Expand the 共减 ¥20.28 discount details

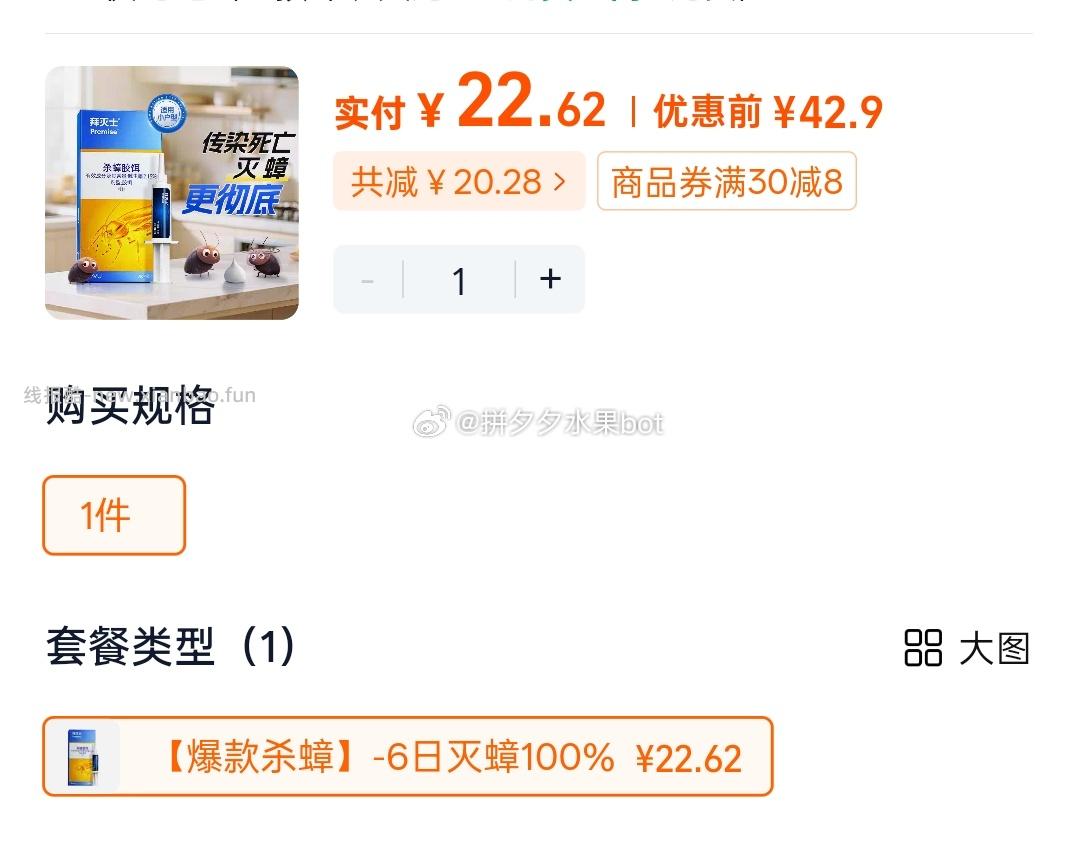click(x=459, y=181)
